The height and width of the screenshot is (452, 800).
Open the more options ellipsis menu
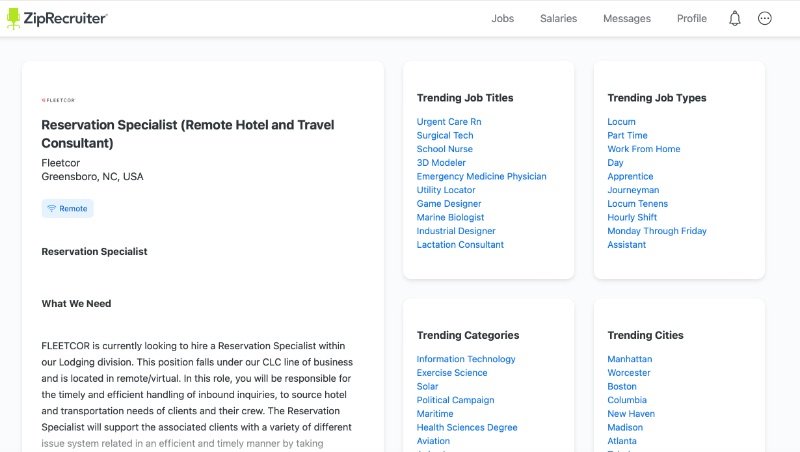coord(764,18)
